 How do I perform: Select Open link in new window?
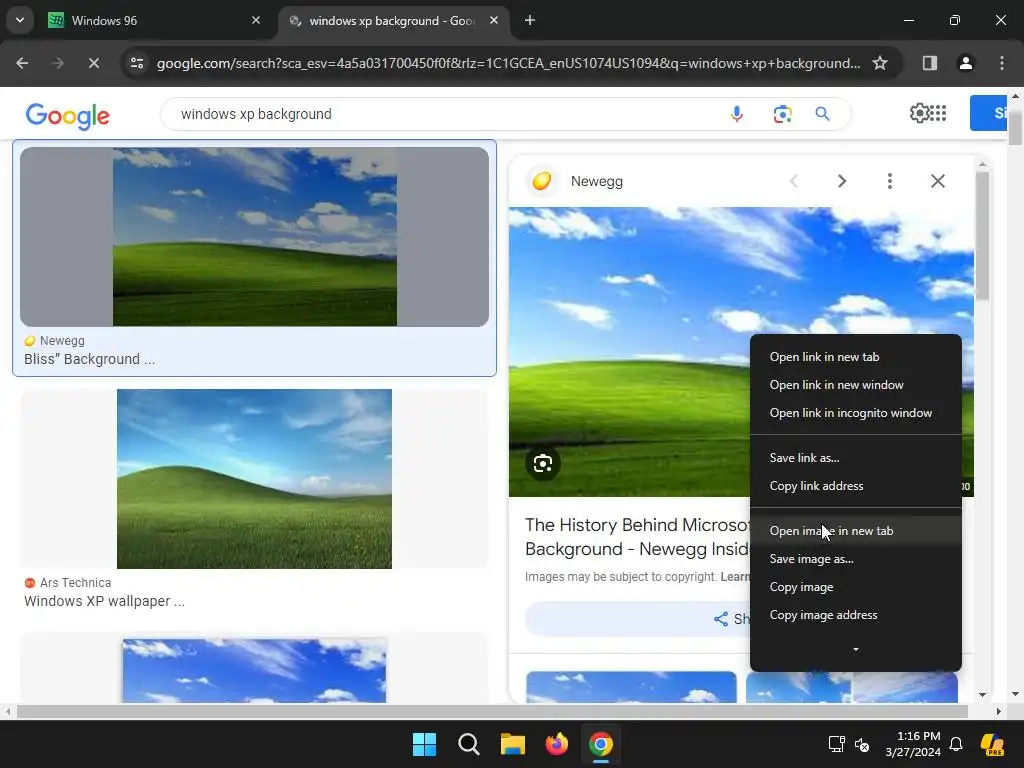pos(856,385)
